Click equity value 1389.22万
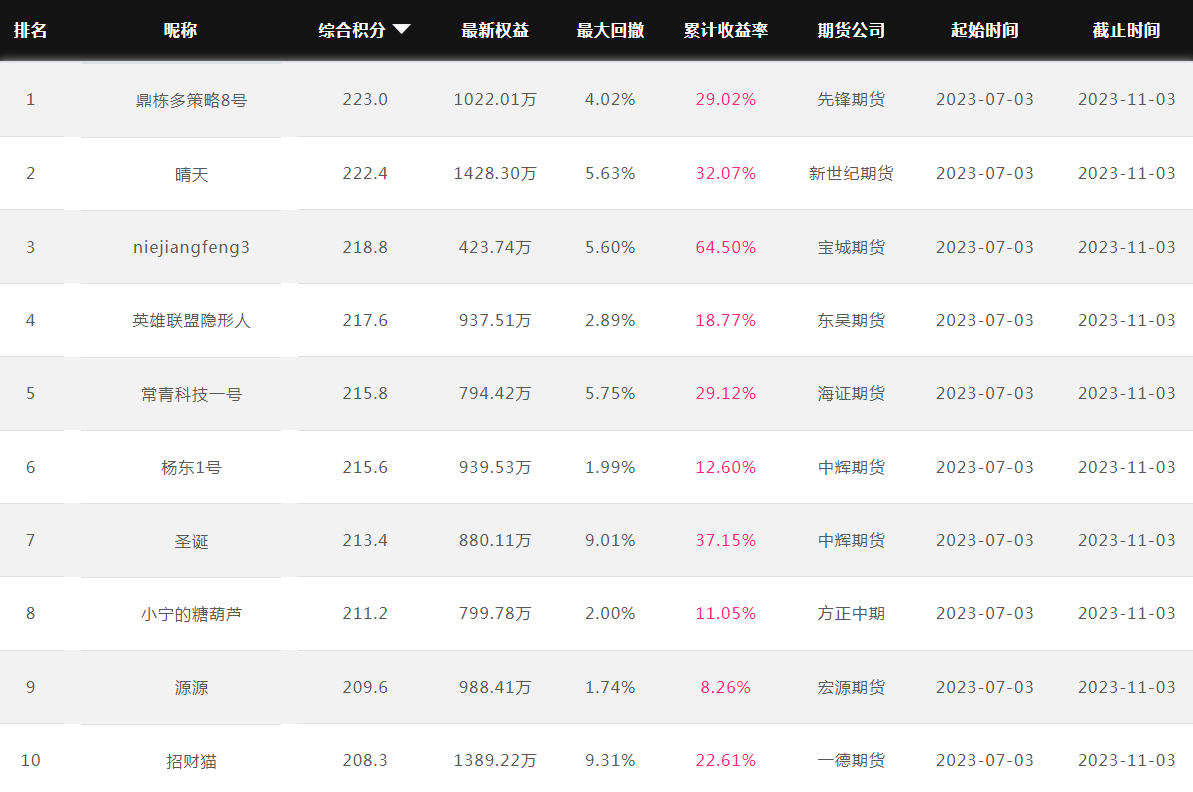The width and height of the screenshot is (1193, 792). tap(495, 760)
